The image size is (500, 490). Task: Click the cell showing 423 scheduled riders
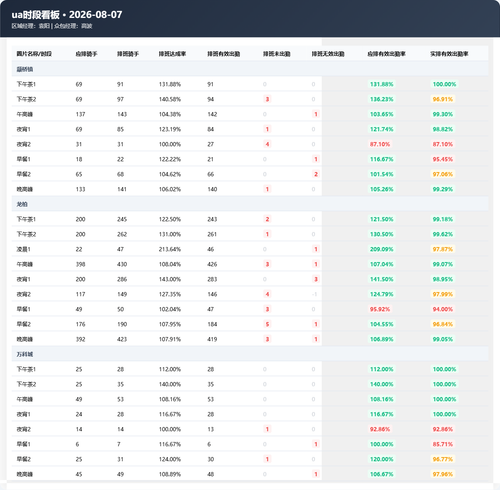pos(122,339)
